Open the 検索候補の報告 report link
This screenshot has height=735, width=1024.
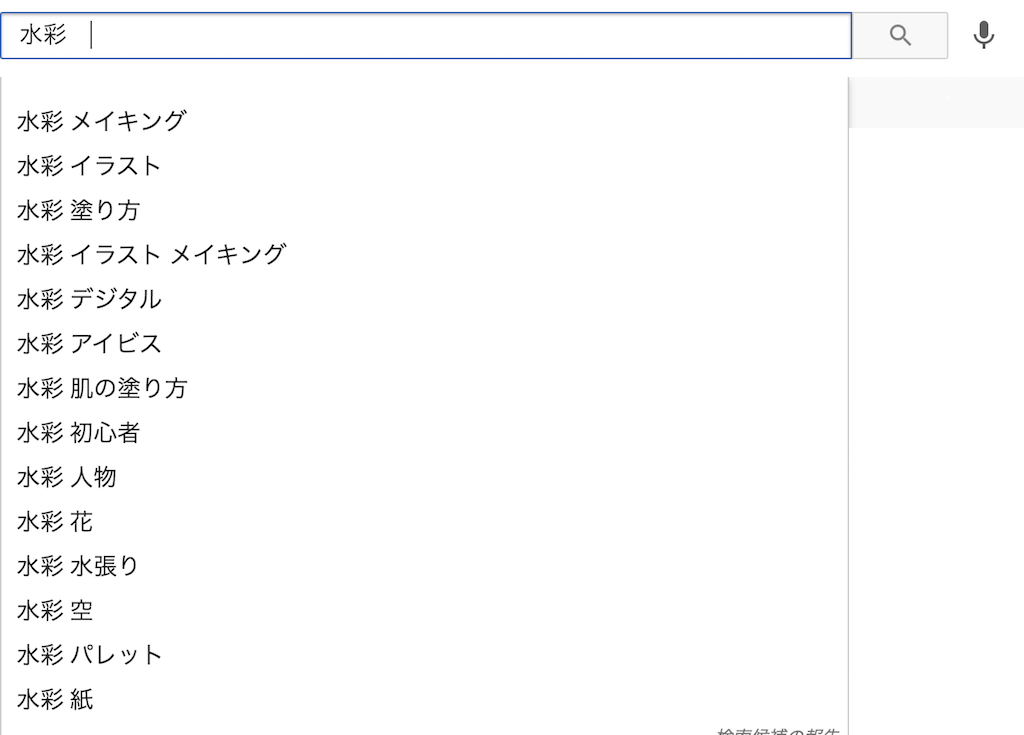[x=778, y=730]
